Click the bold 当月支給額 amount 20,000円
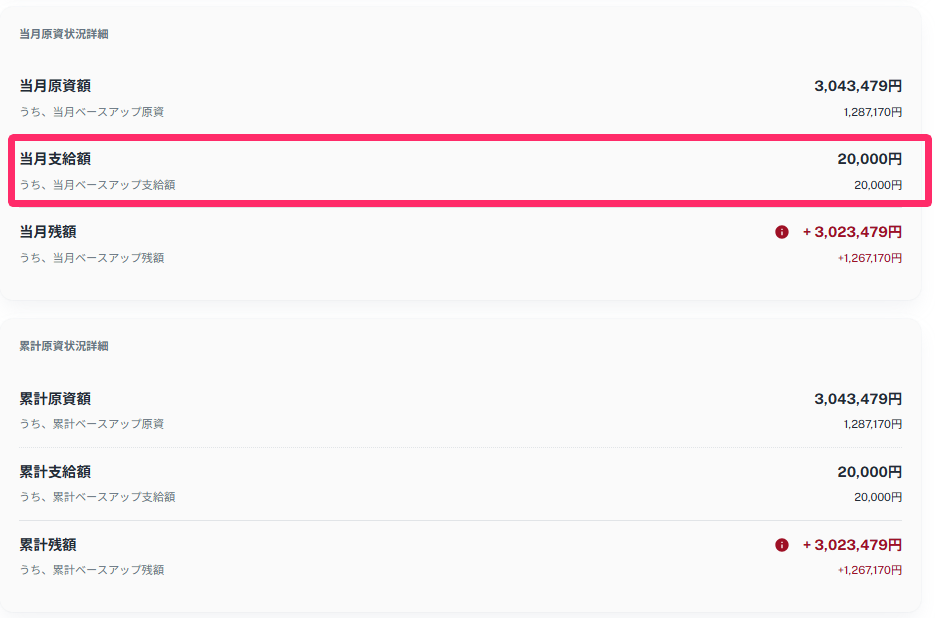Image resolution: width=935 pixels, height=618 pixels. point(869,159)
